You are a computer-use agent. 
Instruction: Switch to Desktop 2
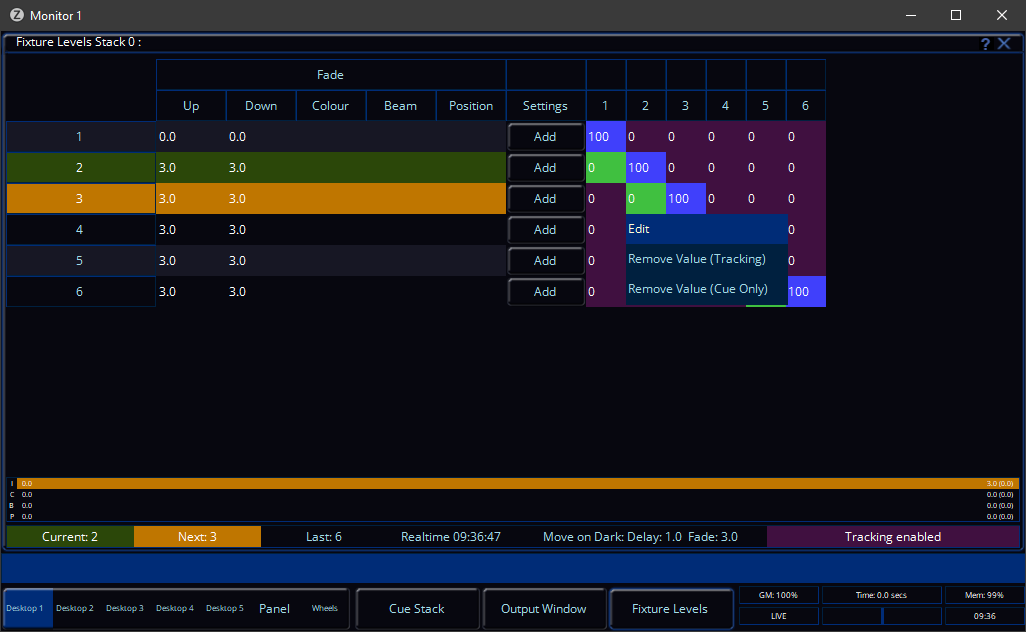tap(75, 608)
